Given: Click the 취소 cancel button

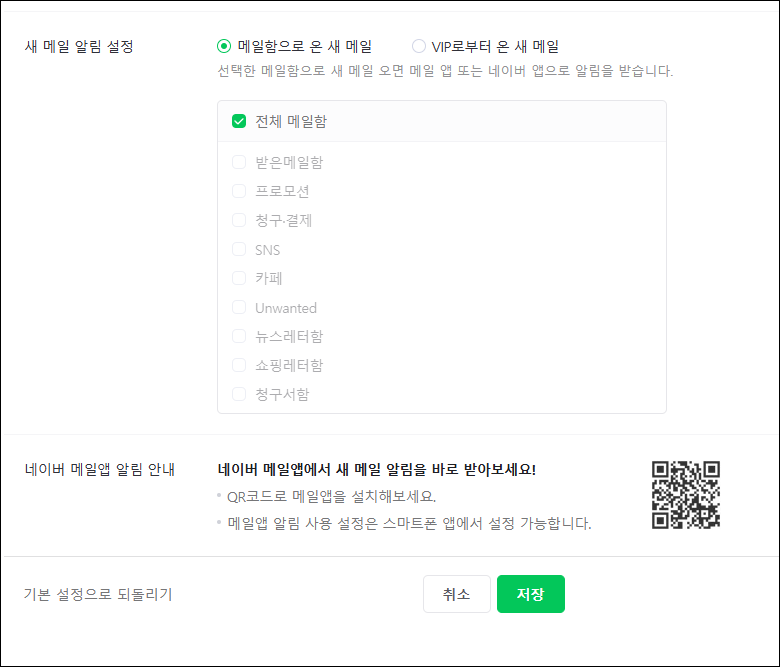Looking at the screenshot, I should tap(457, 594).
